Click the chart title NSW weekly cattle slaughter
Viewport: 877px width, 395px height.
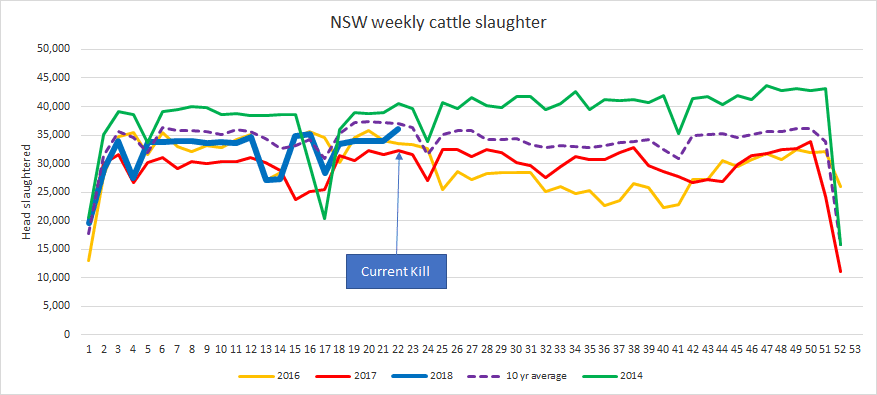438,23
